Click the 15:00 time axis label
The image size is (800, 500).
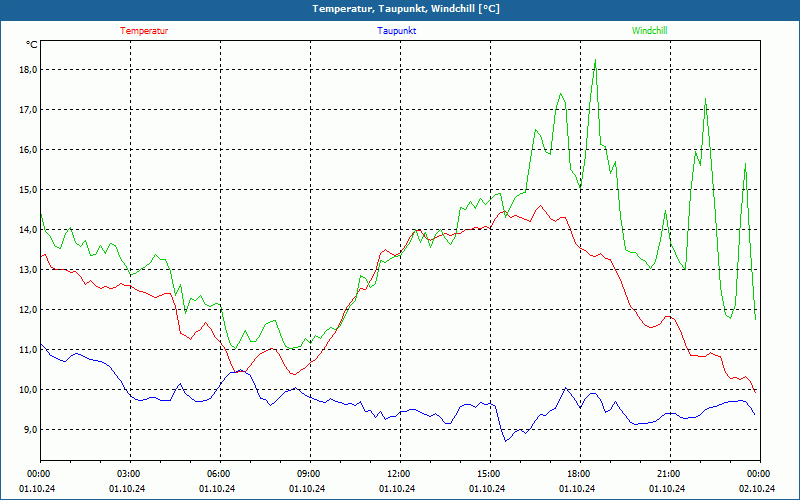(490, 474)
